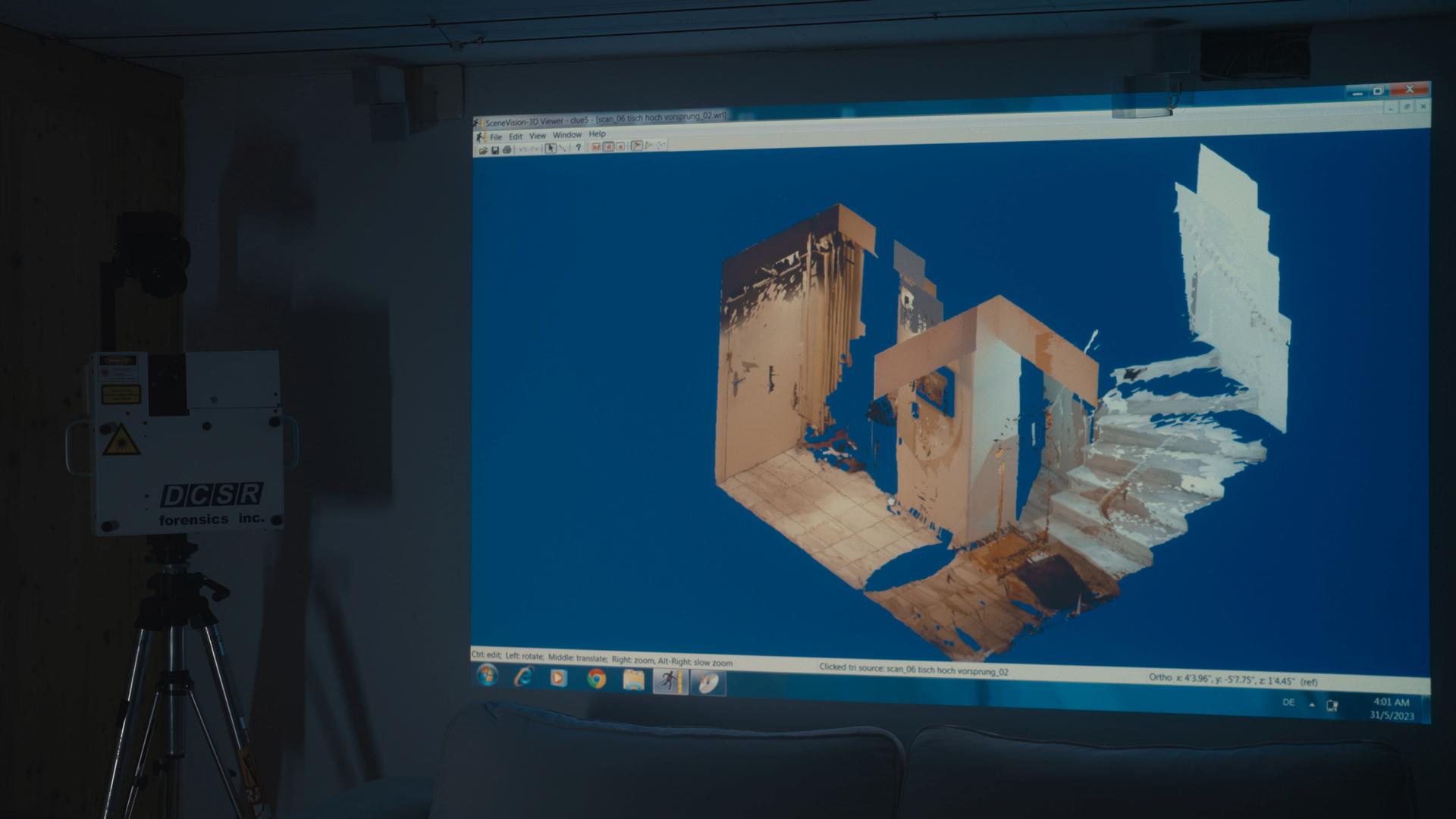This screenshot has width=1456, height=819.
Task: Click the Windows Start orb
Action: [487, 675]
